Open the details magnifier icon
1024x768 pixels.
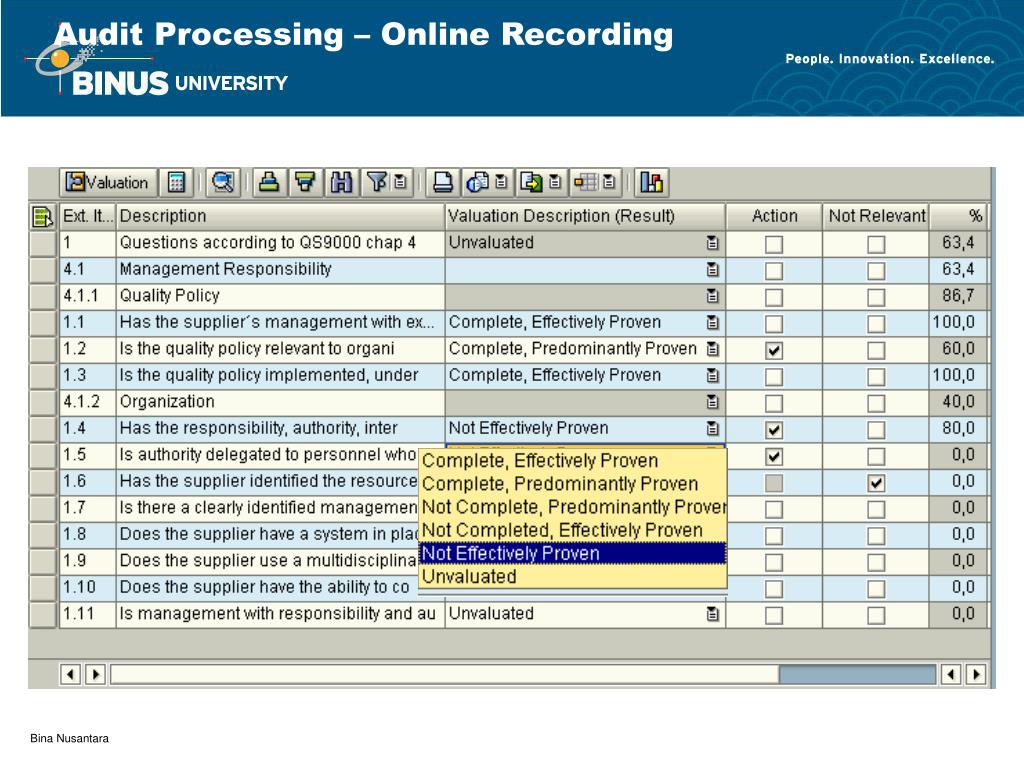pos(223,182)
